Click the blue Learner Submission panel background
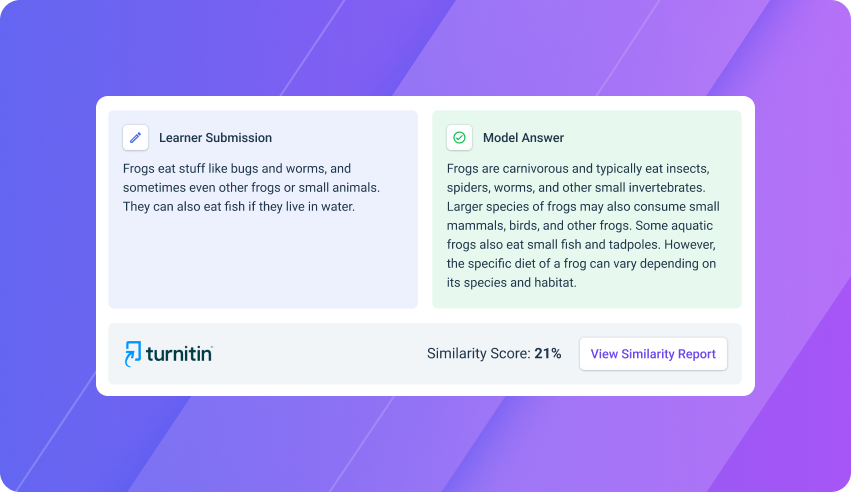851x492 pixels. 263,260
